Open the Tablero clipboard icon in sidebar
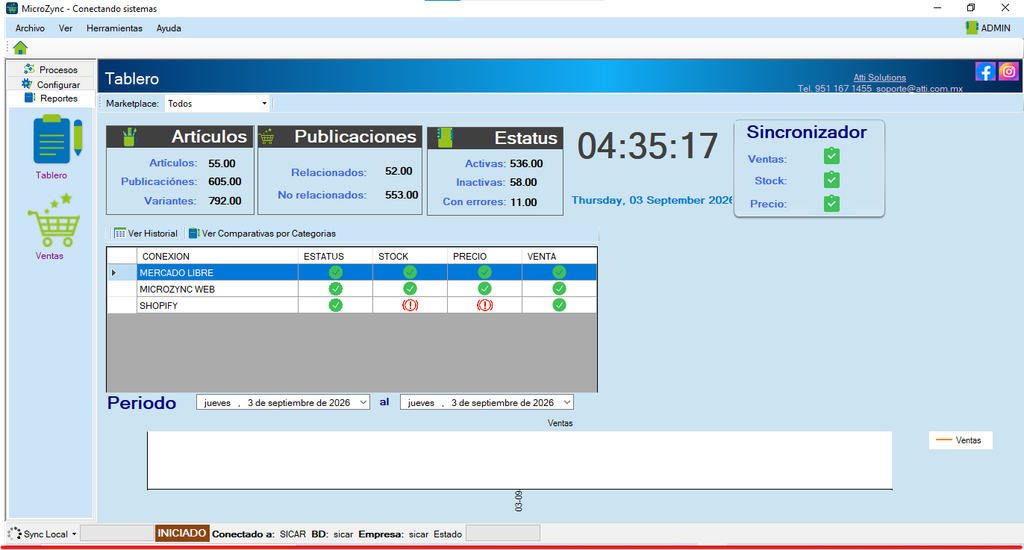1024x550 pixels. [57, 139]
